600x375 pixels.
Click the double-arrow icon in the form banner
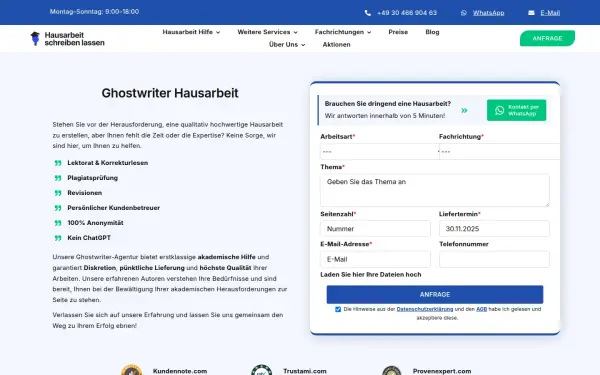tap(464, 111)
